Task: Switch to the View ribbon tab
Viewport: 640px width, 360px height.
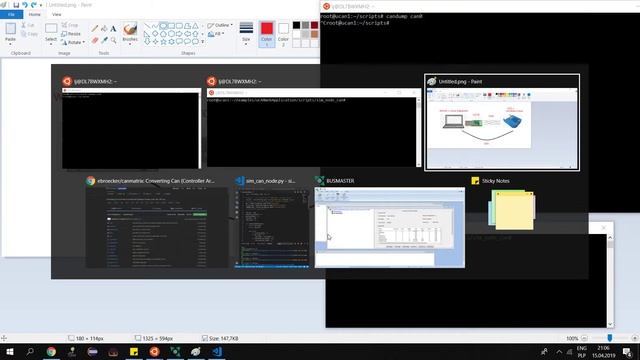Action: 56,14
